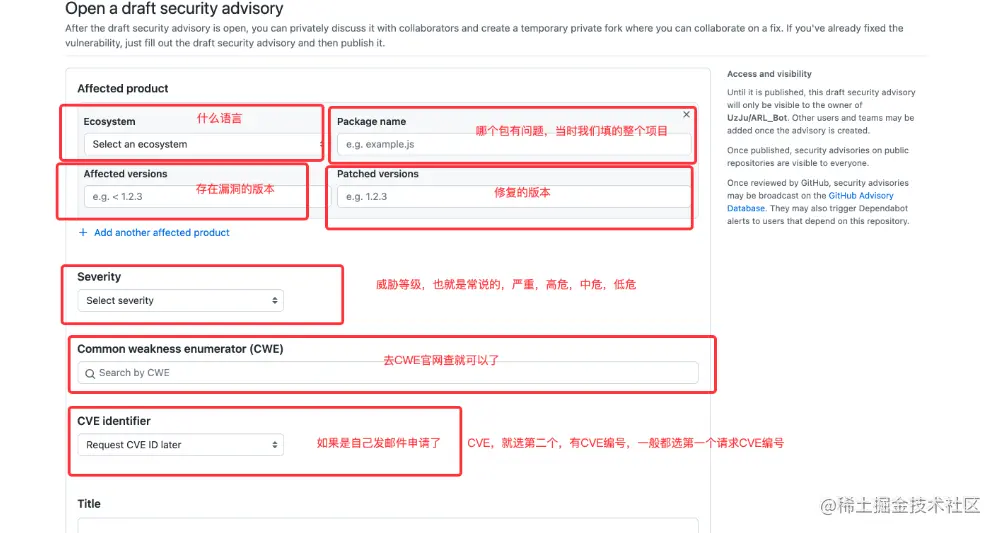Click the Access and visibility heading
This screenshot has height=533, width=998.
click(769, 74)
